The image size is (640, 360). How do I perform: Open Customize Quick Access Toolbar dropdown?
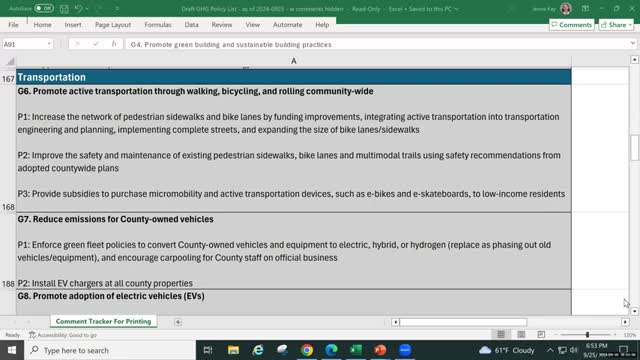117,9
